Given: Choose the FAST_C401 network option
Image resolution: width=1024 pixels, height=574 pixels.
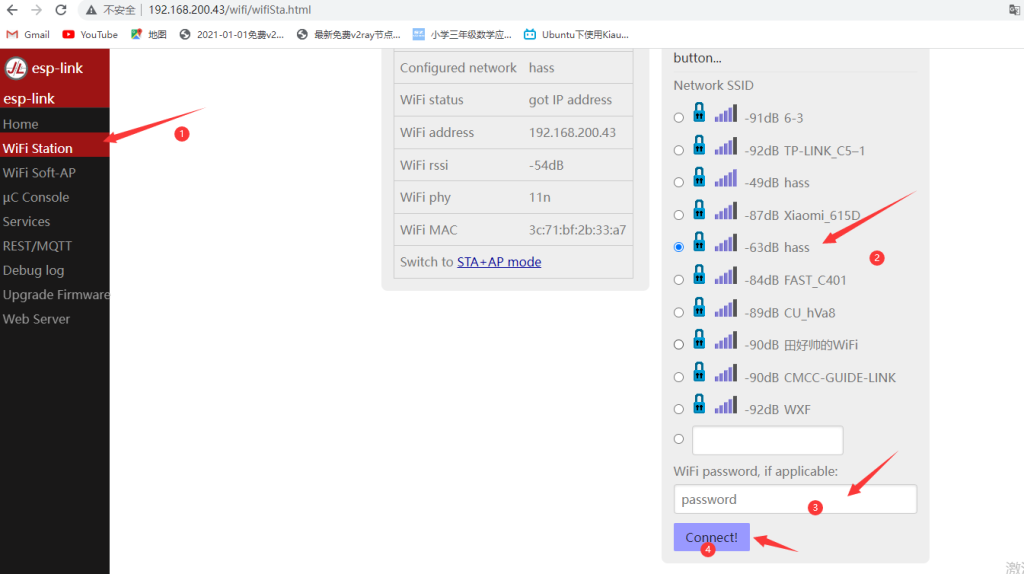Looking at the screenshot, I should [x=679, y=280].
